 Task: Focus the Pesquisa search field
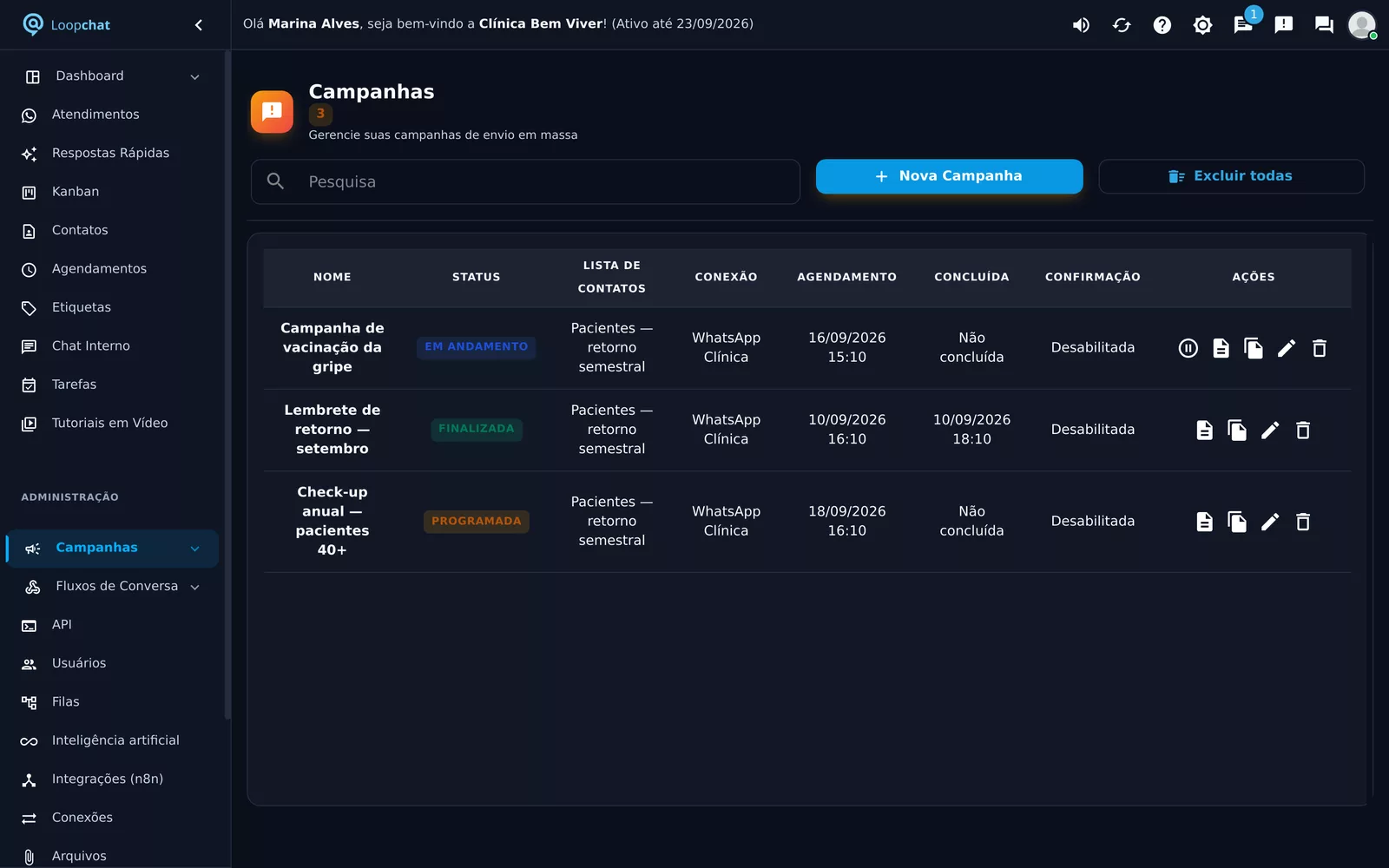click(x=525, y=181)
